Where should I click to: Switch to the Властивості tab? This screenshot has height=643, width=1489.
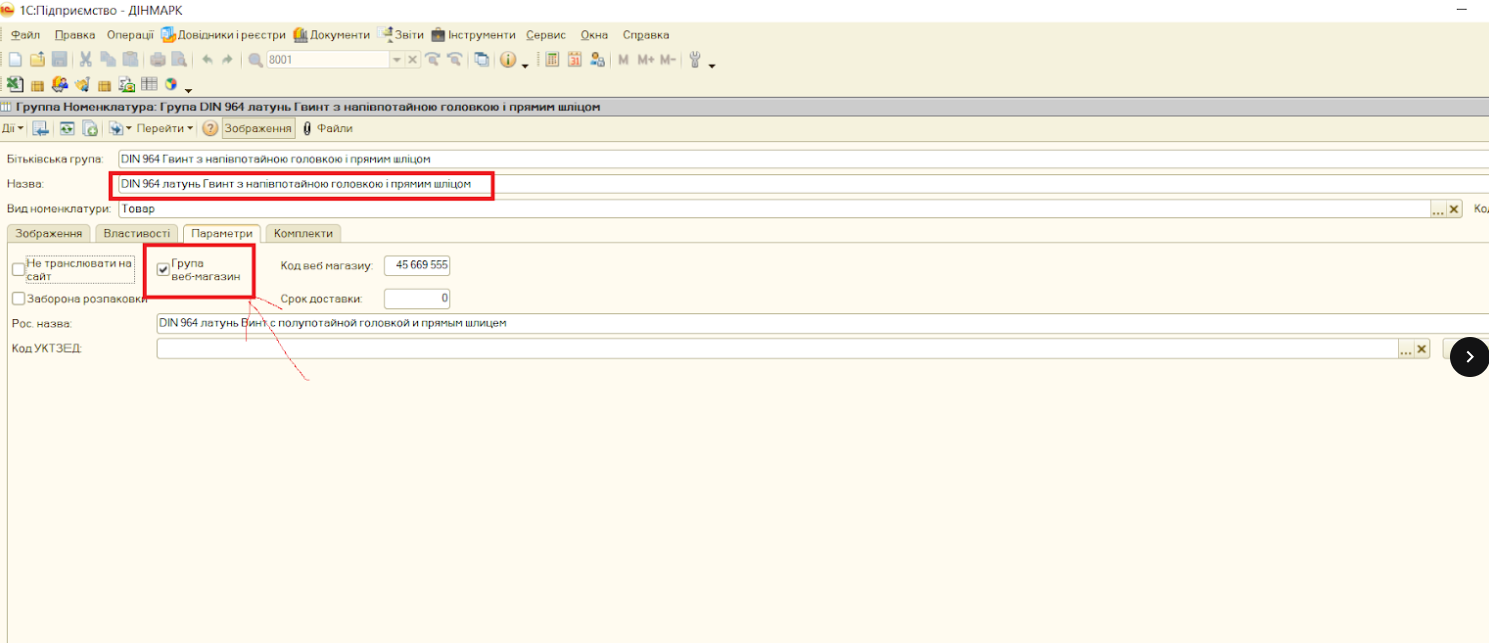[137, 233]
